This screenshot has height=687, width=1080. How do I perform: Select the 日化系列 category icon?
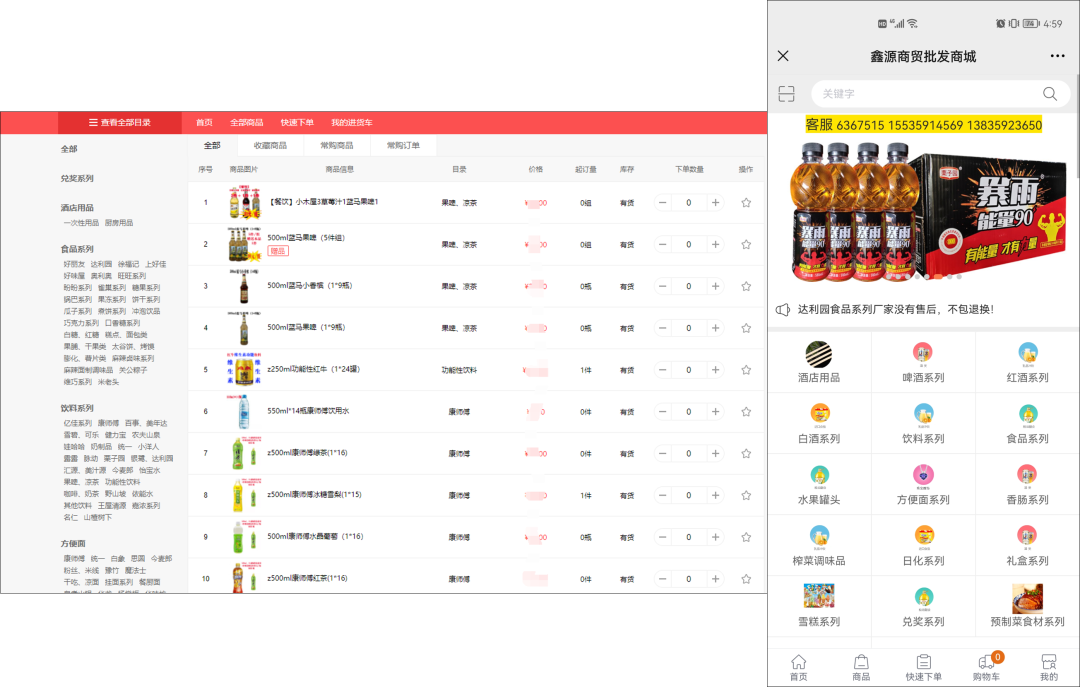[x=923, y=535]
